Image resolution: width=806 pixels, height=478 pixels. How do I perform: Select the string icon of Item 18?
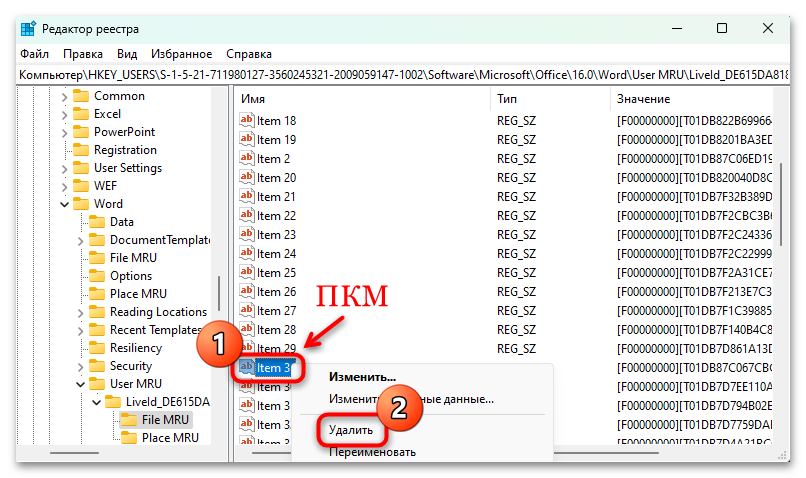tap(247, 120)
